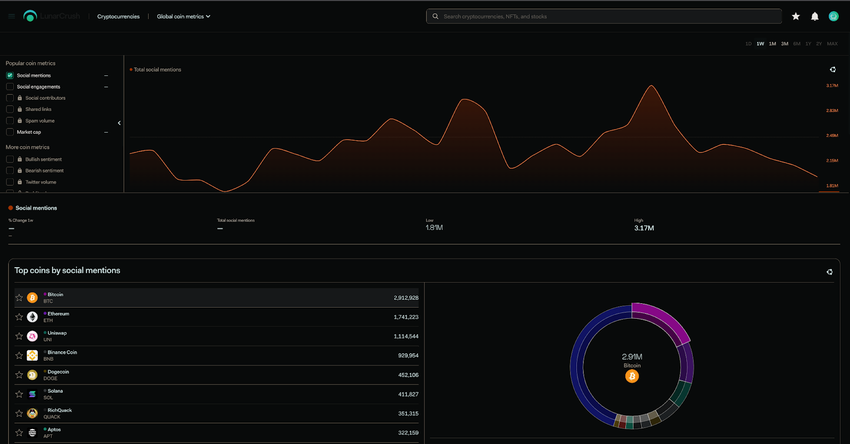The height and width of the screenshot is (444, 850).
Task: Click the Ethereum coin logo
Action: point(32,316)
